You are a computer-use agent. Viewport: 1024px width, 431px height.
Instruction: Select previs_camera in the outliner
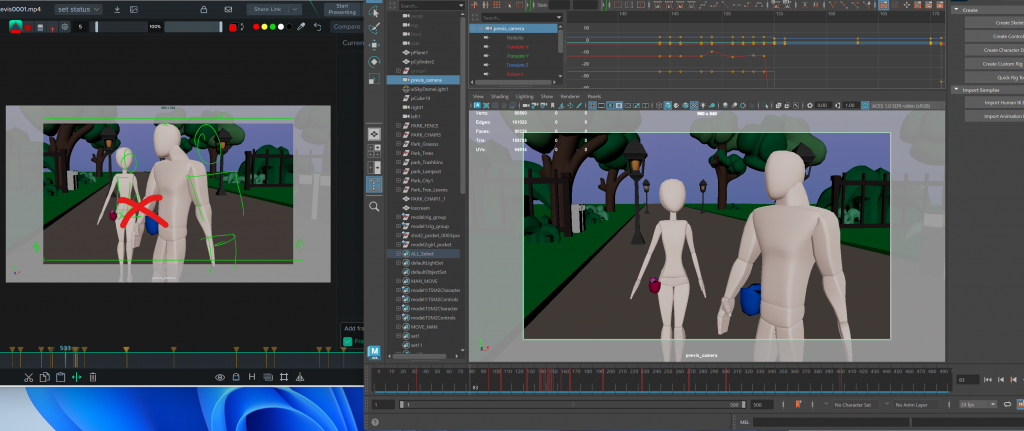(428, 79)
